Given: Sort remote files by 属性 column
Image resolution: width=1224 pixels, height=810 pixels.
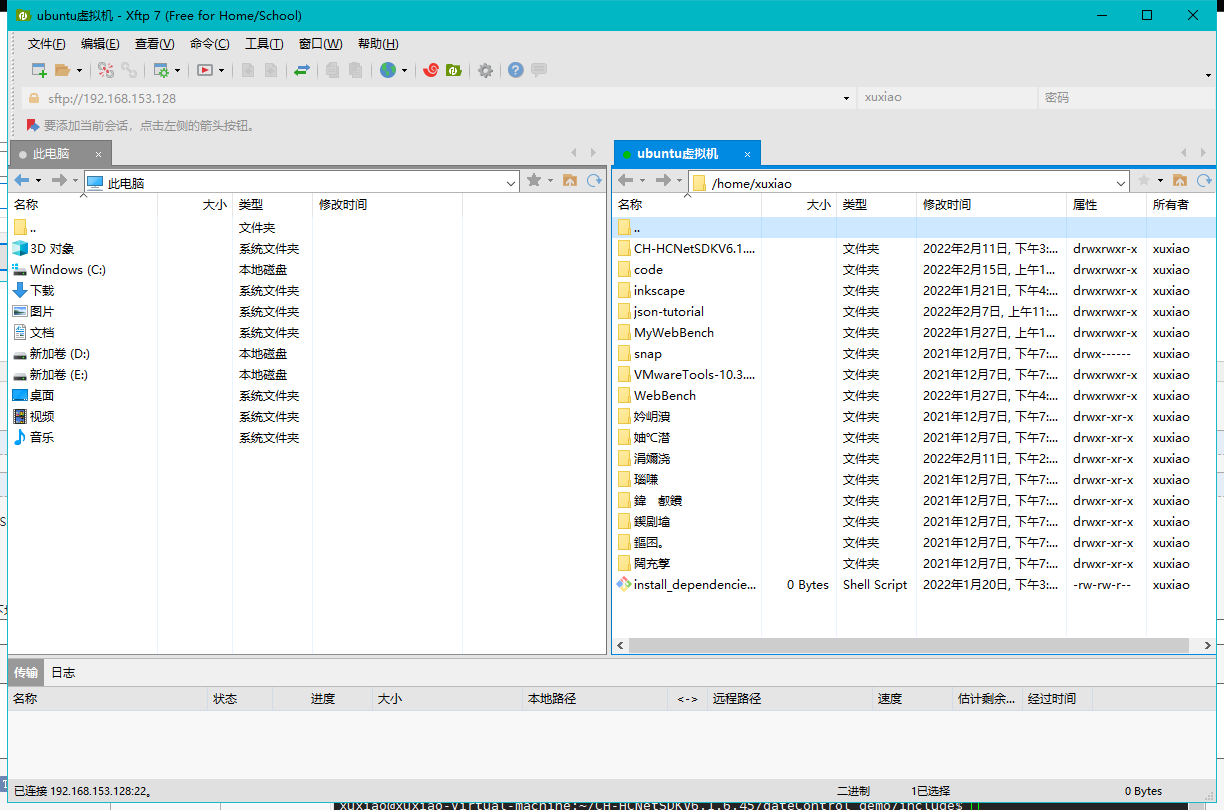Looking at the screenshot, I should pyautogui.click(x=1106, y=204).
